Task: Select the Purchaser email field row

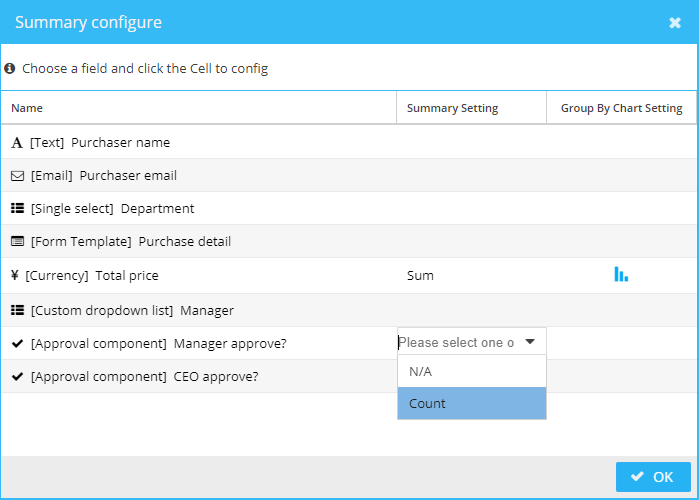Action: coord(349,176)
